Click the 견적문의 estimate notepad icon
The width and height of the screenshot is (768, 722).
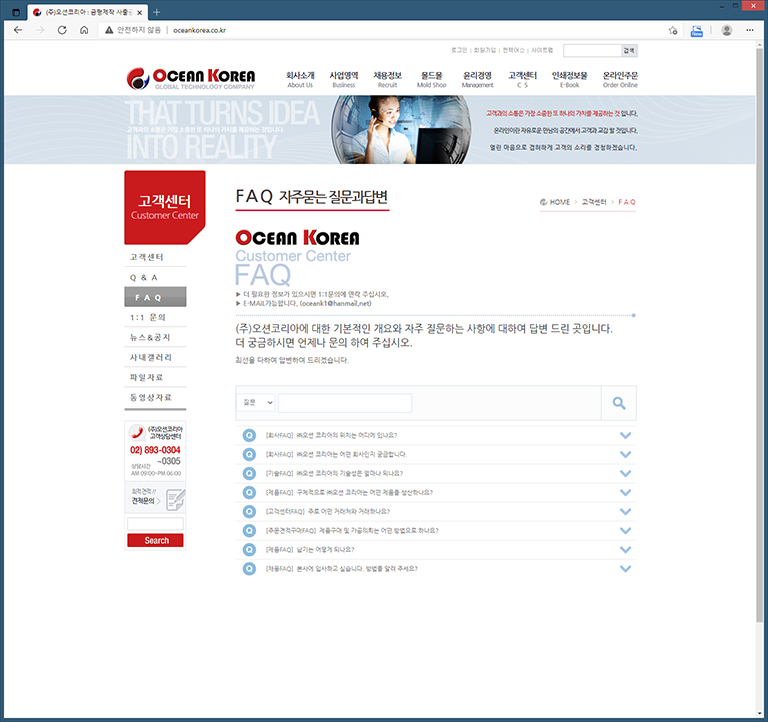pos(174,497)
